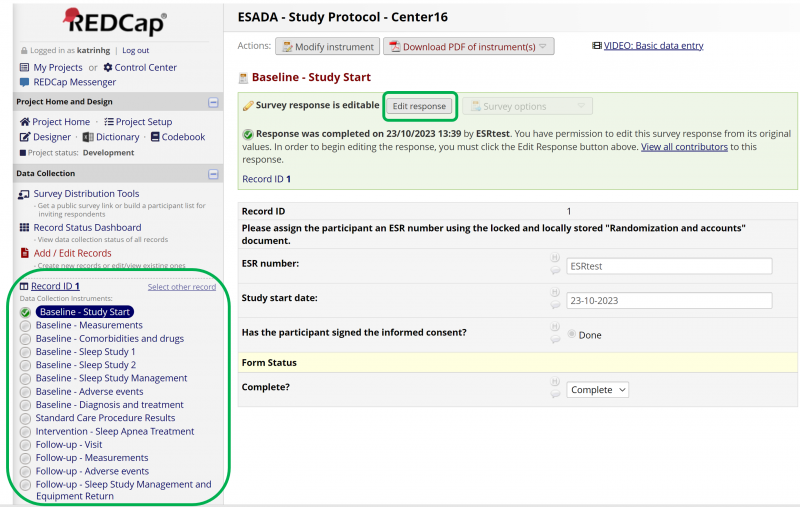800x507 pixels.
Task: Click the Control Center gear icon
Action: click(108, 67)
